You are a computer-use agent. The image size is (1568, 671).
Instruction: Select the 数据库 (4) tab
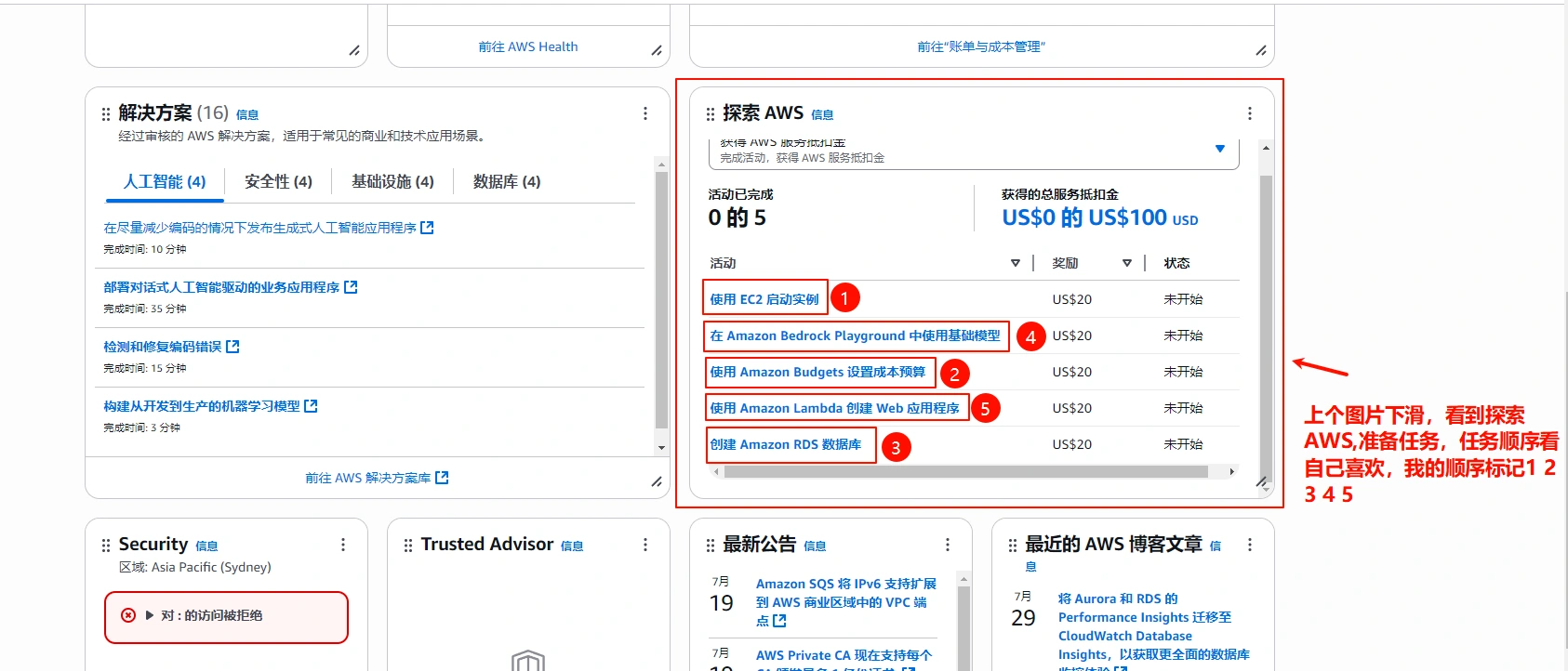[506, 181]
